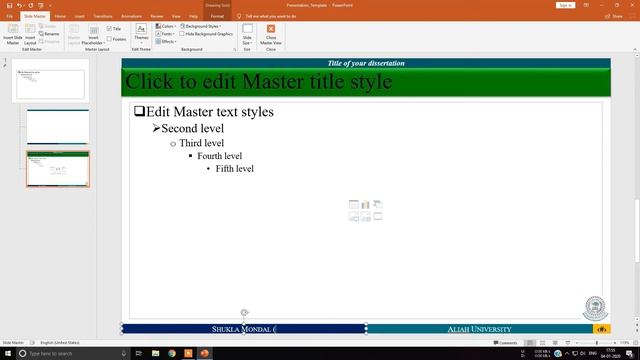The image size is (640, 360).
Task: Open Ribbon Display Options
Action: 586,5
